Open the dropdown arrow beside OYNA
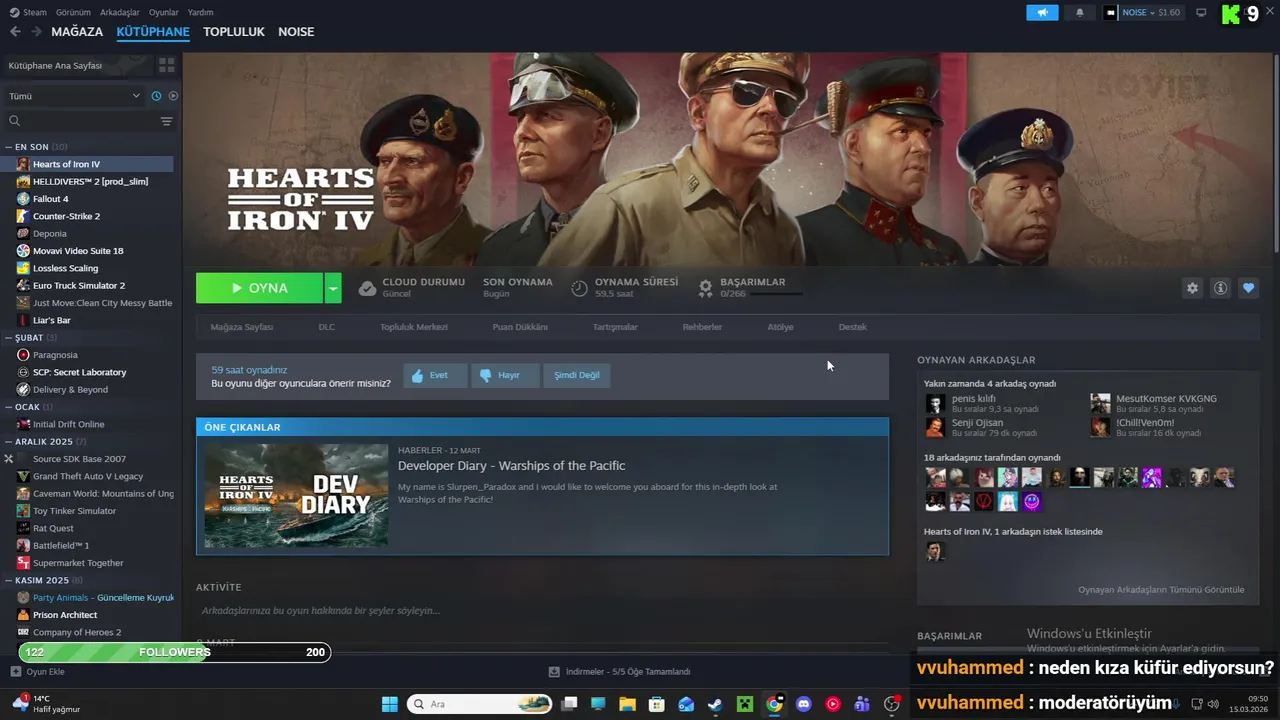Viewport: 1280px width, 720px height. 333,288
